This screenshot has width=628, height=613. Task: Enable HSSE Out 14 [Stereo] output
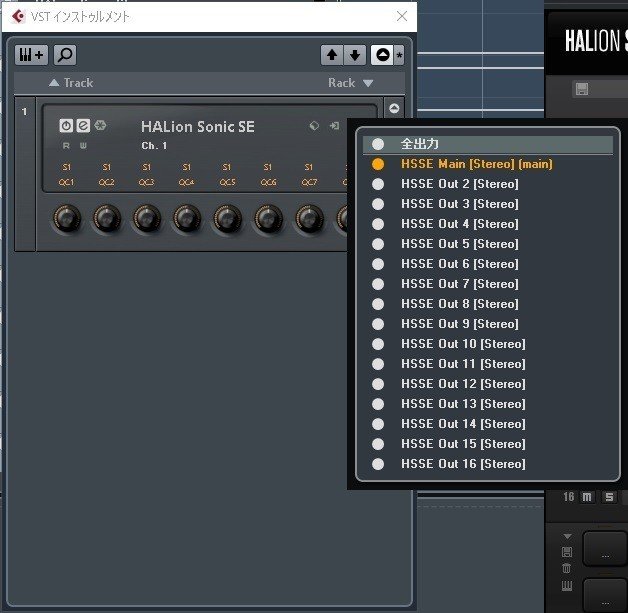coord(487,424)
